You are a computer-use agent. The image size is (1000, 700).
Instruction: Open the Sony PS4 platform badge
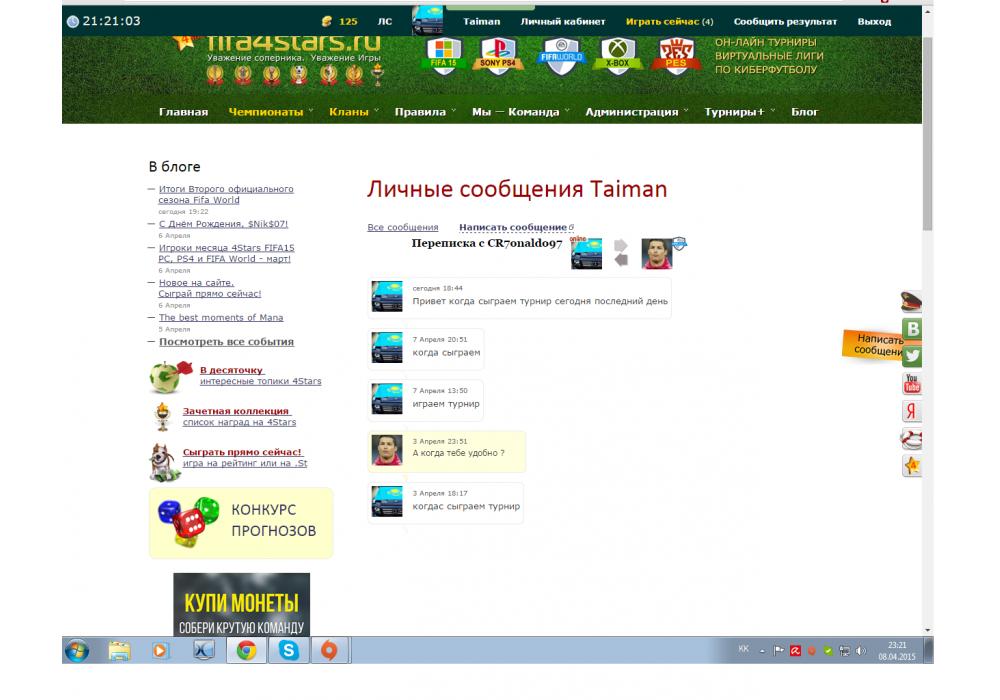pos(498,56)
